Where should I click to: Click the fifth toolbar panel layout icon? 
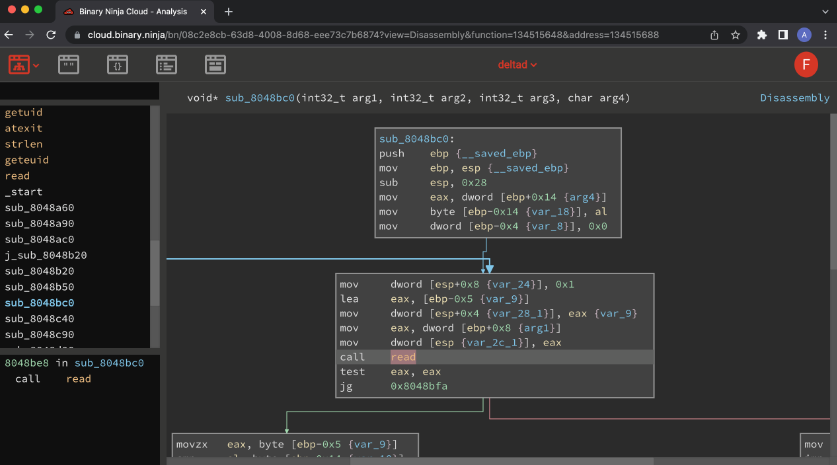(x=215, y=65)
